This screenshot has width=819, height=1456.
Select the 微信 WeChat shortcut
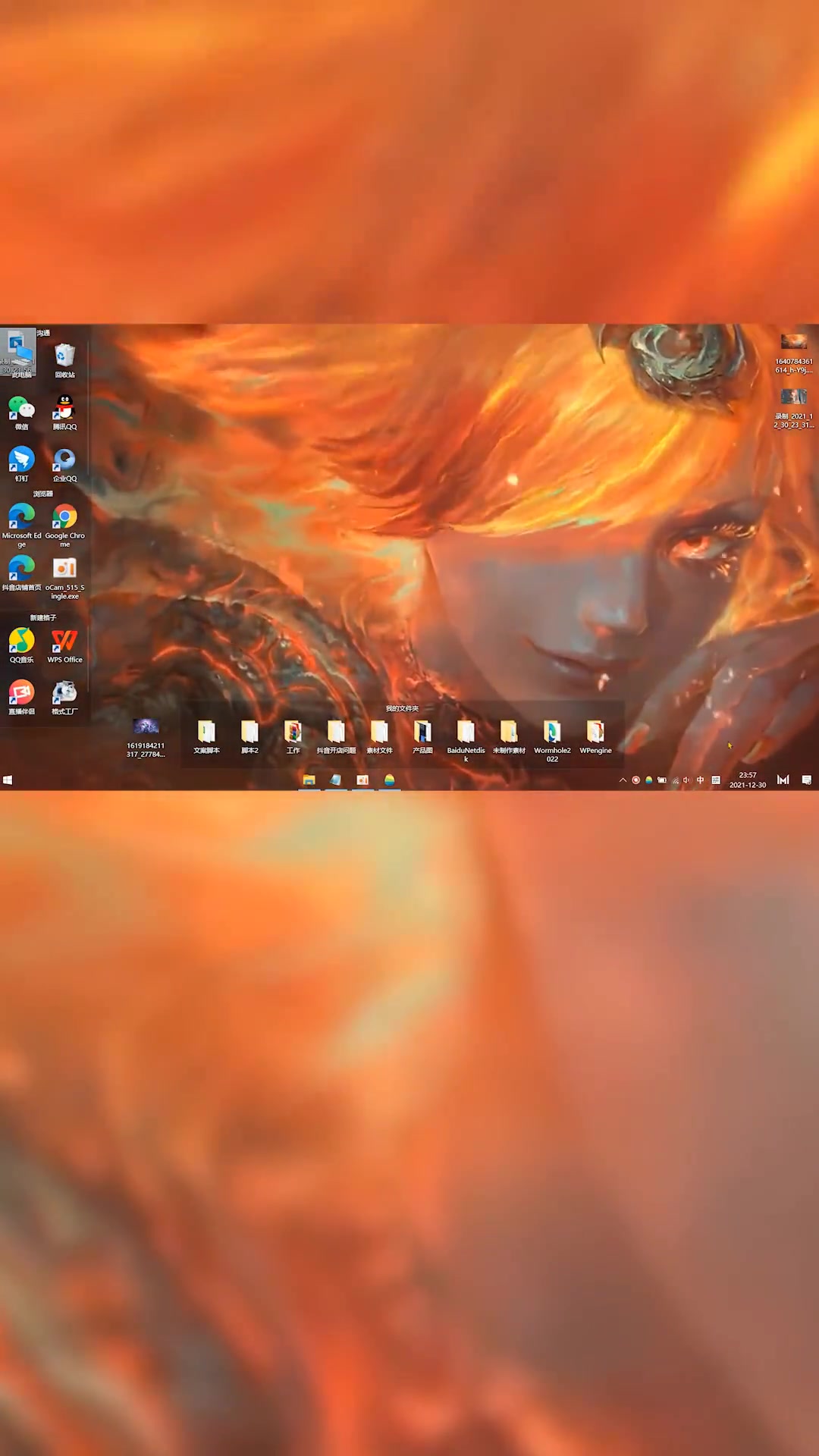point(21,413)
